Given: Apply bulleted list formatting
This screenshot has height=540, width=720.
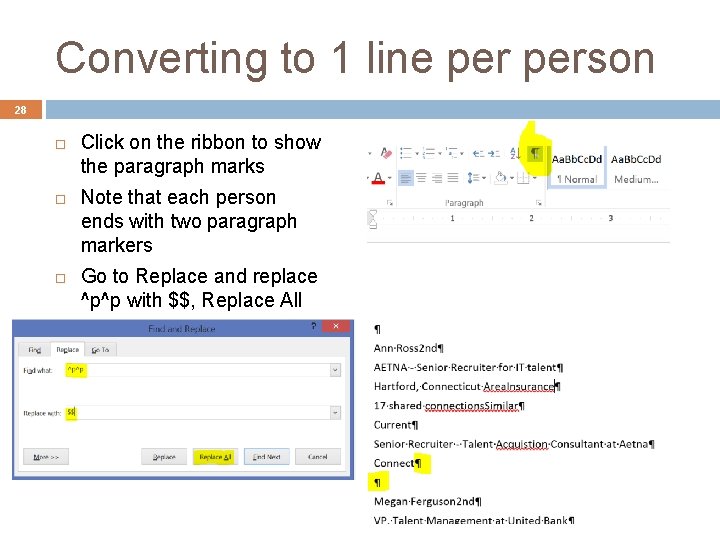Looking at the screenshot, I should (x=405, y=153).
